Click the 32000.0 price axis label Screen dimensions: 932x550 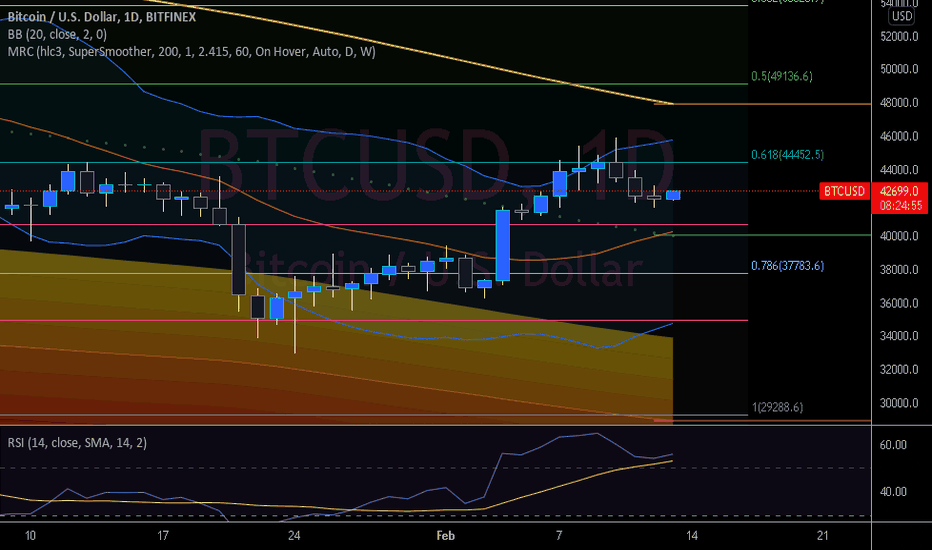pyautogui.click(x=899, y=369)
